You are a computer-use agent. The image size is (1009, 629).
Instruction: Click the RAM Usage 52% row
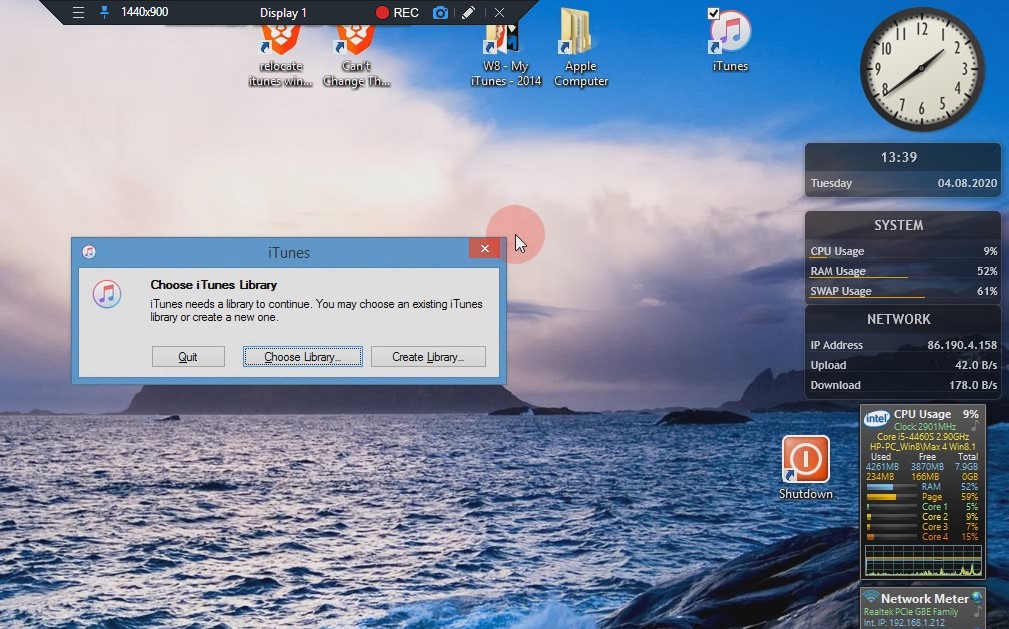(903, 271)
